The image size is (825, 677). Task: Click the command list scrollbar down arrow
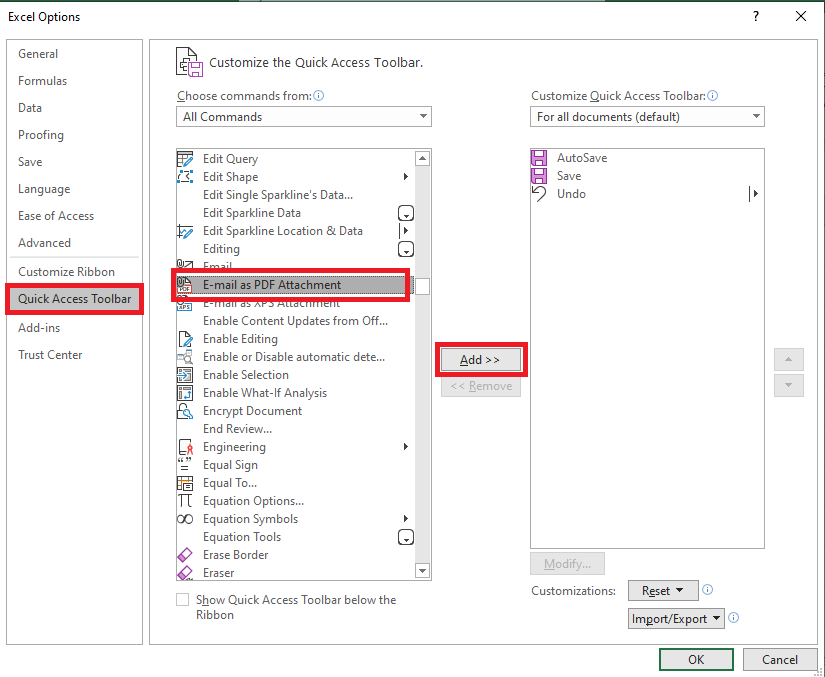click(422, 572)
